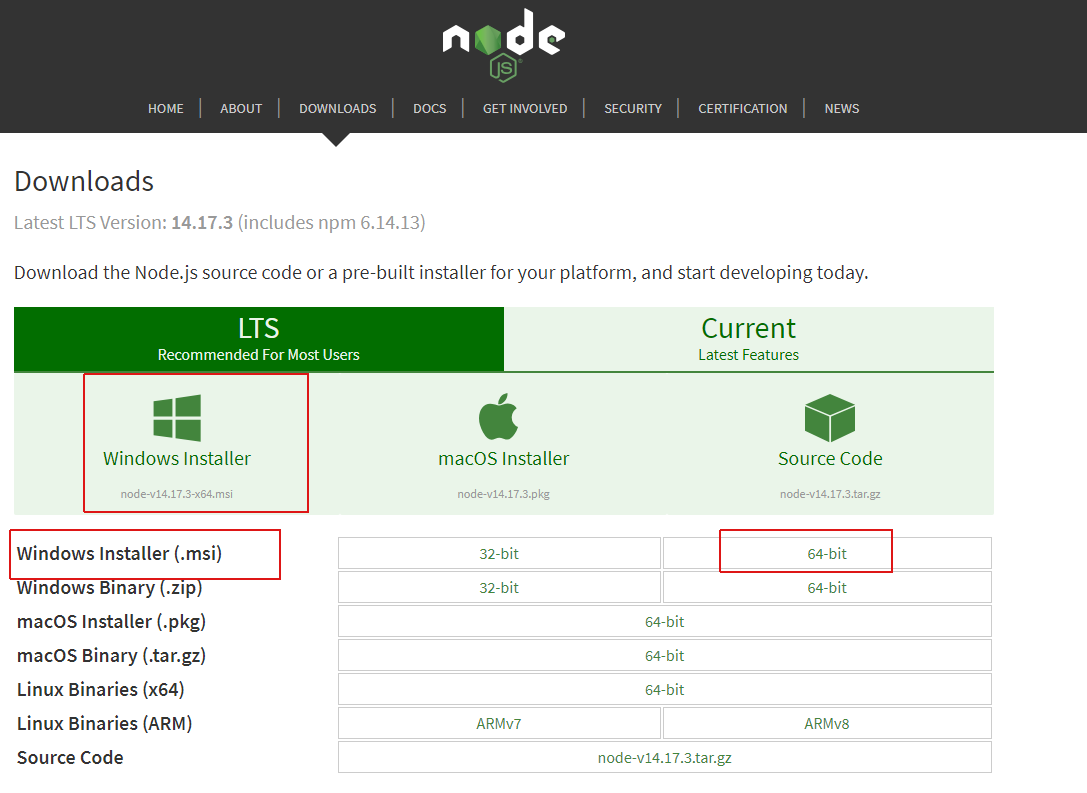The width and height of the screenshot is (1087, 793).
Task: Click the Windows Installer (.msi) row label
Action: pyautogui.click(x=119, y=553)
